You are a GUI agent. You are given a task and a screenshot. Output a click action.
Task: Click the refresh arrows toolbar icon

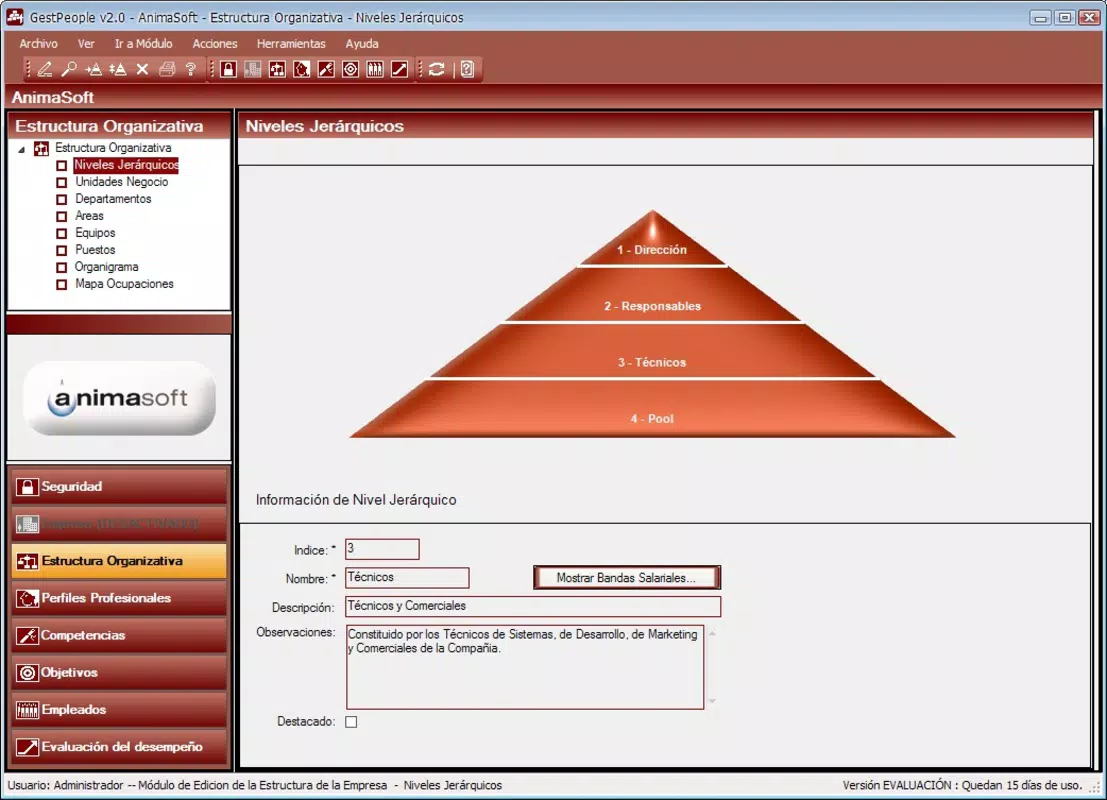coord(437,69)
